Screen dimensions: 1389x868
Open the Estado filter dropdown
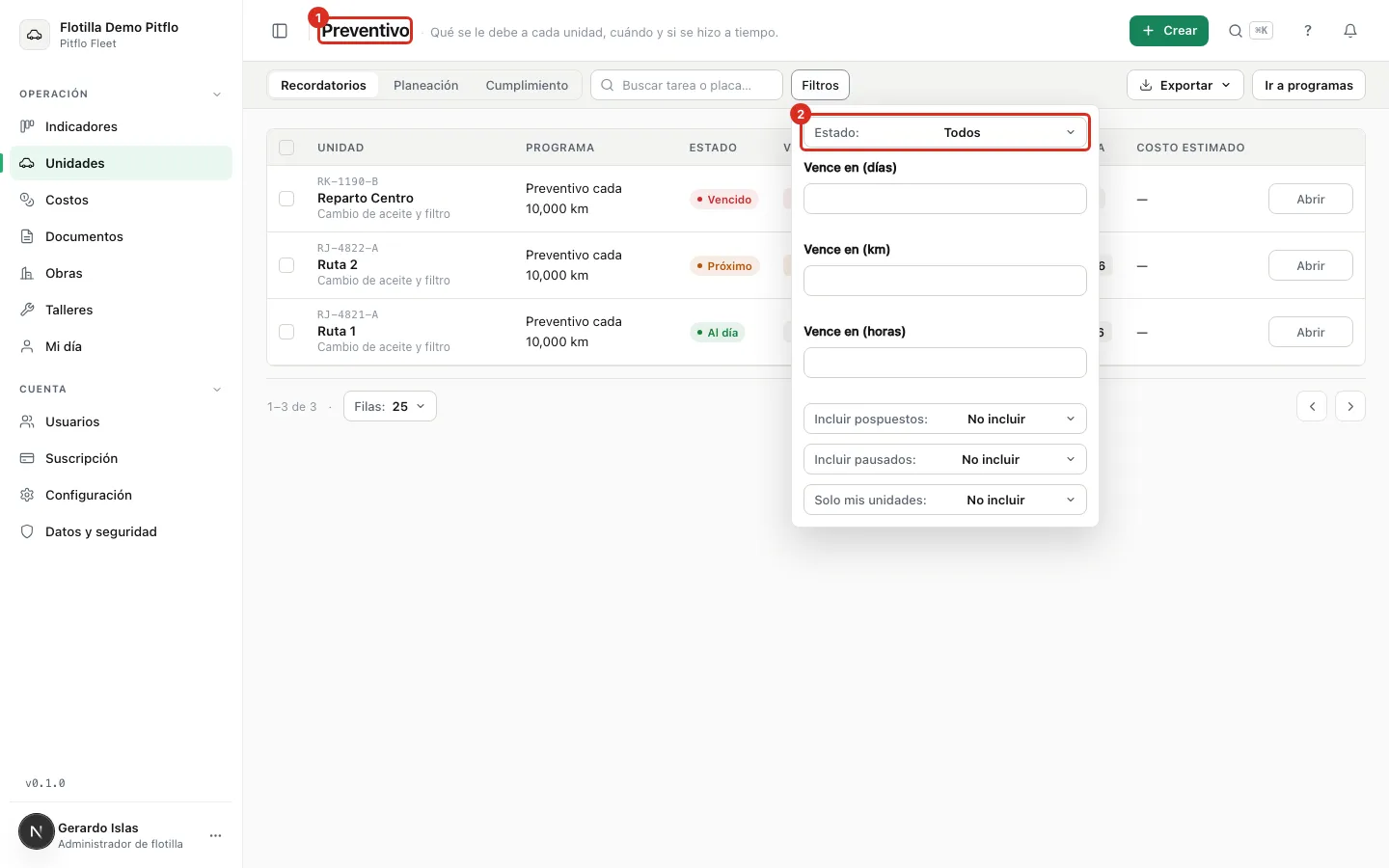(x=945, y=132)
